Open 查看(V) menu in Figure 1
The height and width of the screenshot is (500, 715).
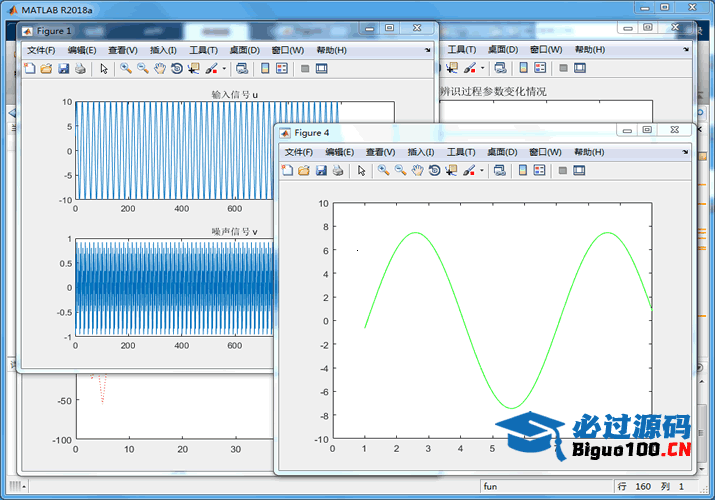click(123, 50)
